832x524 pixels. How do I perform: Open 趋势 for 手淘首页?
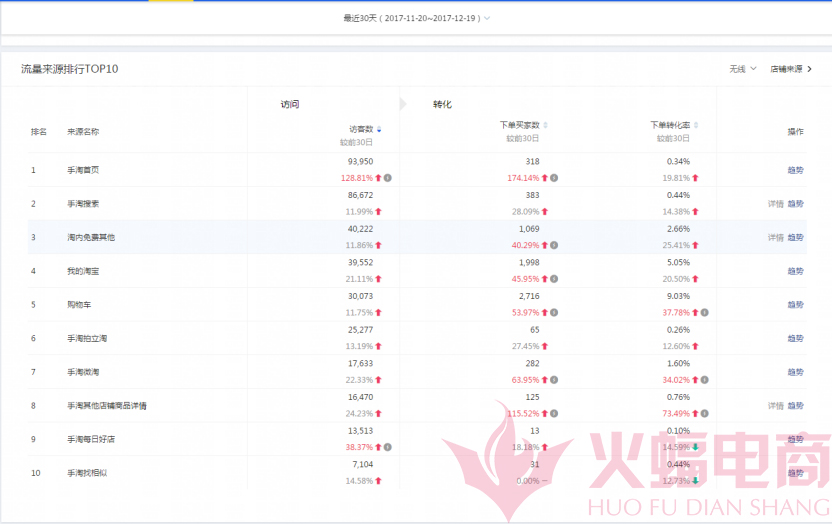795,170
